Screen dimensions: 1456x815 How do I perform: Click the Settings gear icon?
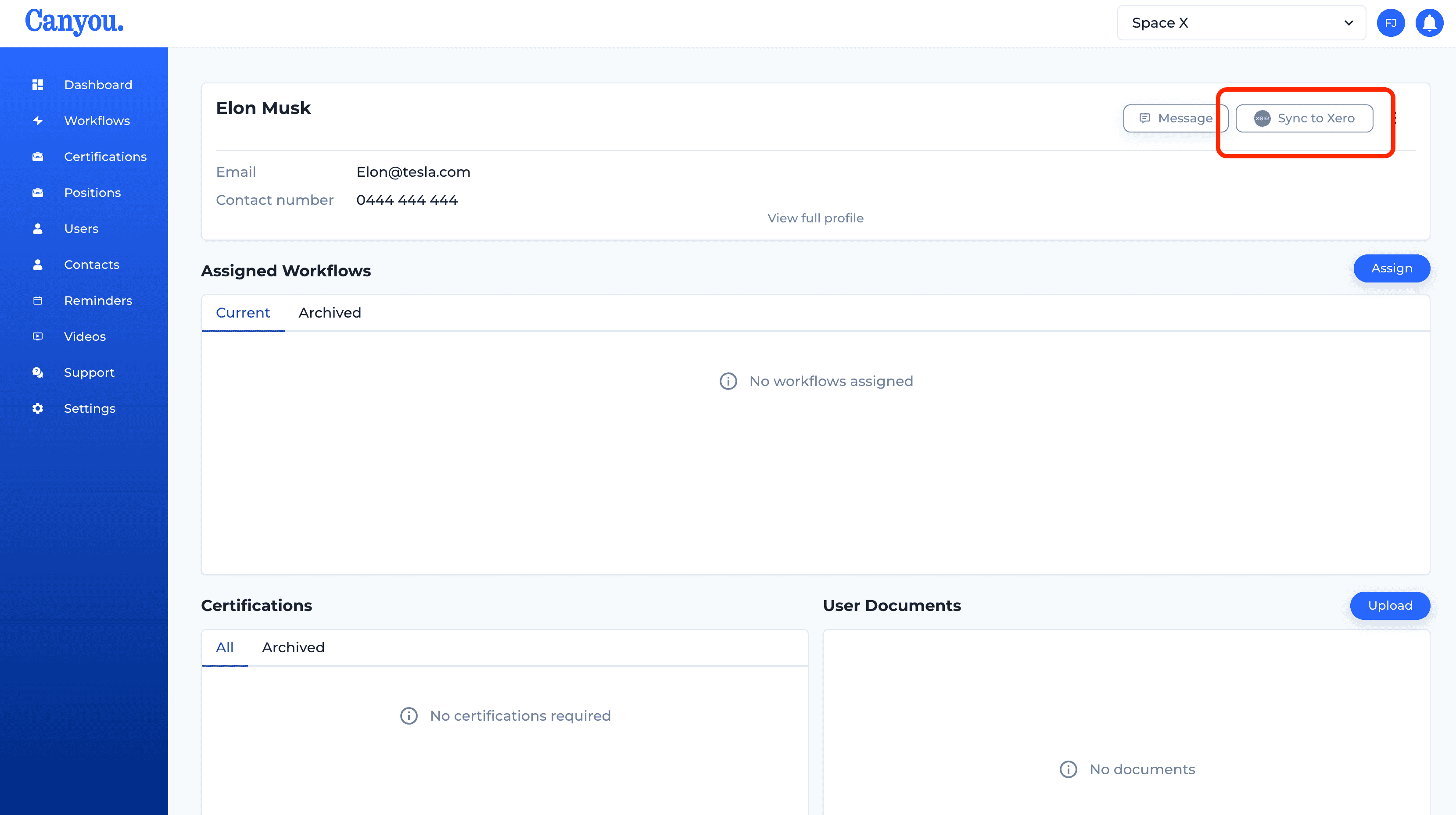(x=38, y=409)
